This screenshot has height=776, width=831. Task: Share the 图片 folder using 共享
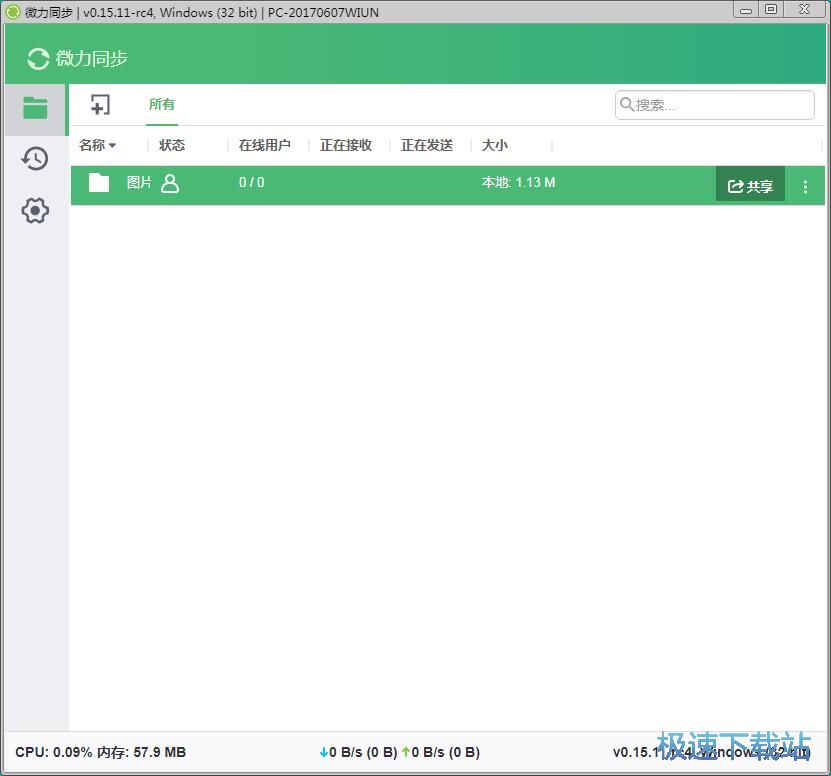750,185
